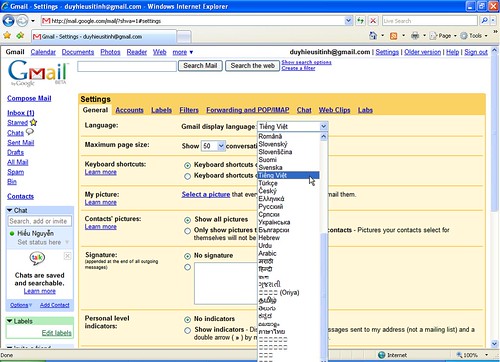Collapse the Chat section triangle

click(10, 210)
